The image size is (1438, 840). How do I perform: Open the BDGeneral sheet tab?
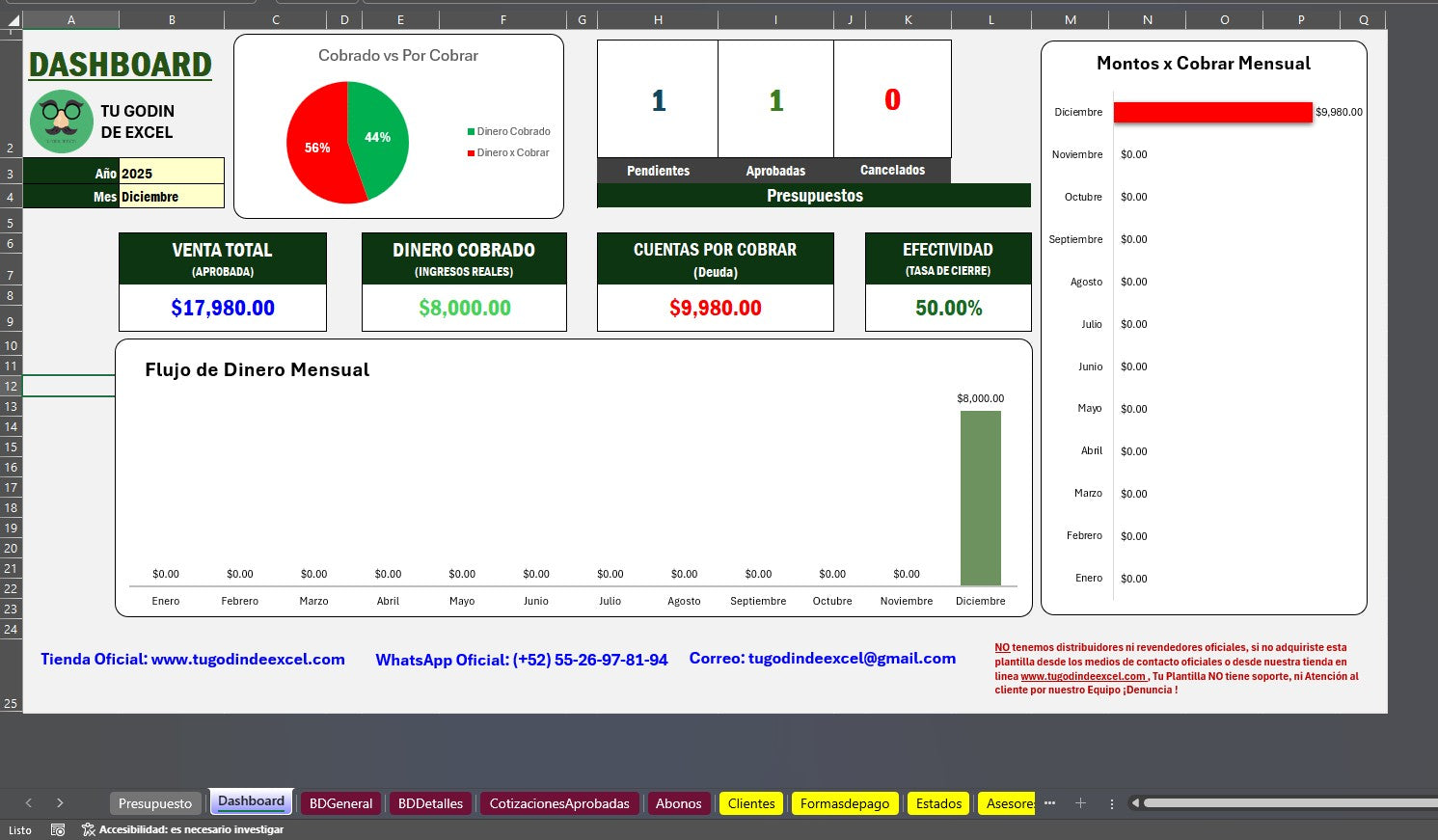point(340,803)
